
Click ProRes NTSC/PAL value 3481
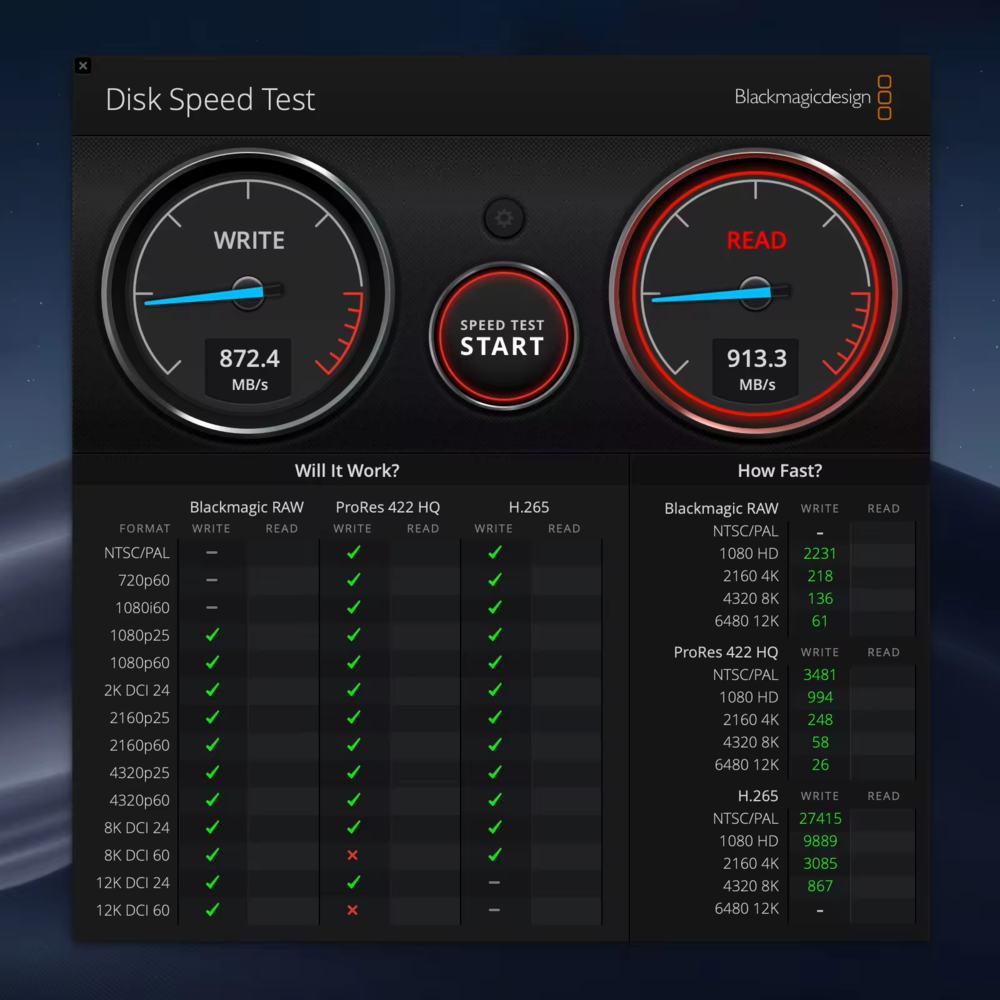(820, 675)
